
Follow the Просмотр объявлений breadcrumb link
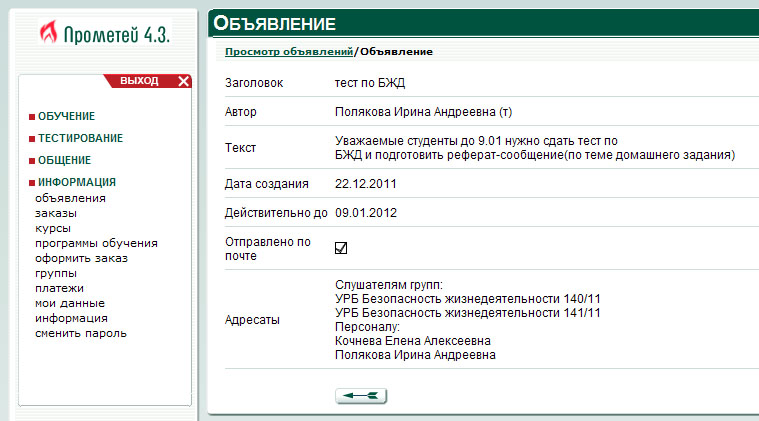[289, 52]
